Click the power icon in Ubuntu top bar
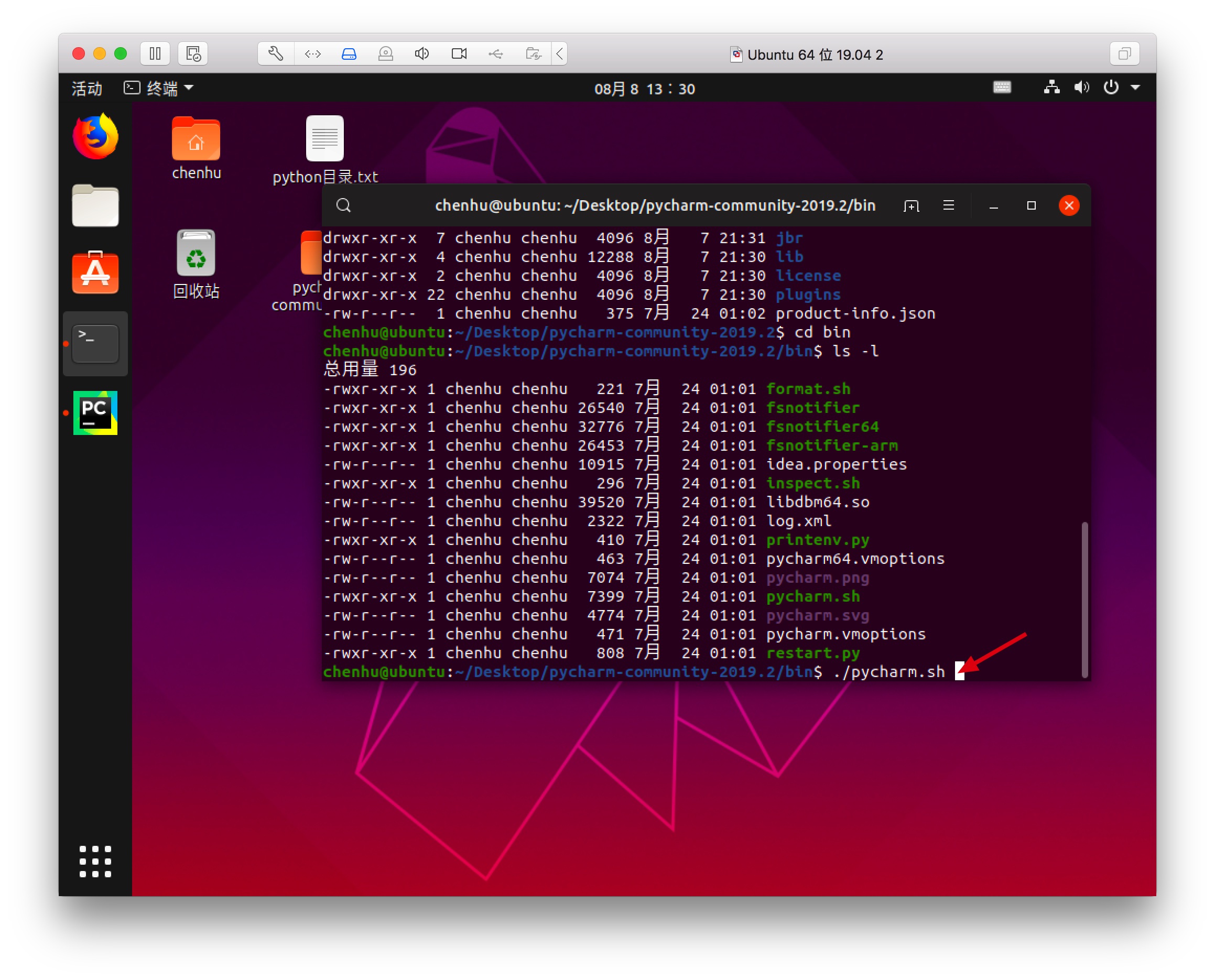The image size is (1215, 980). (1111, 88)
